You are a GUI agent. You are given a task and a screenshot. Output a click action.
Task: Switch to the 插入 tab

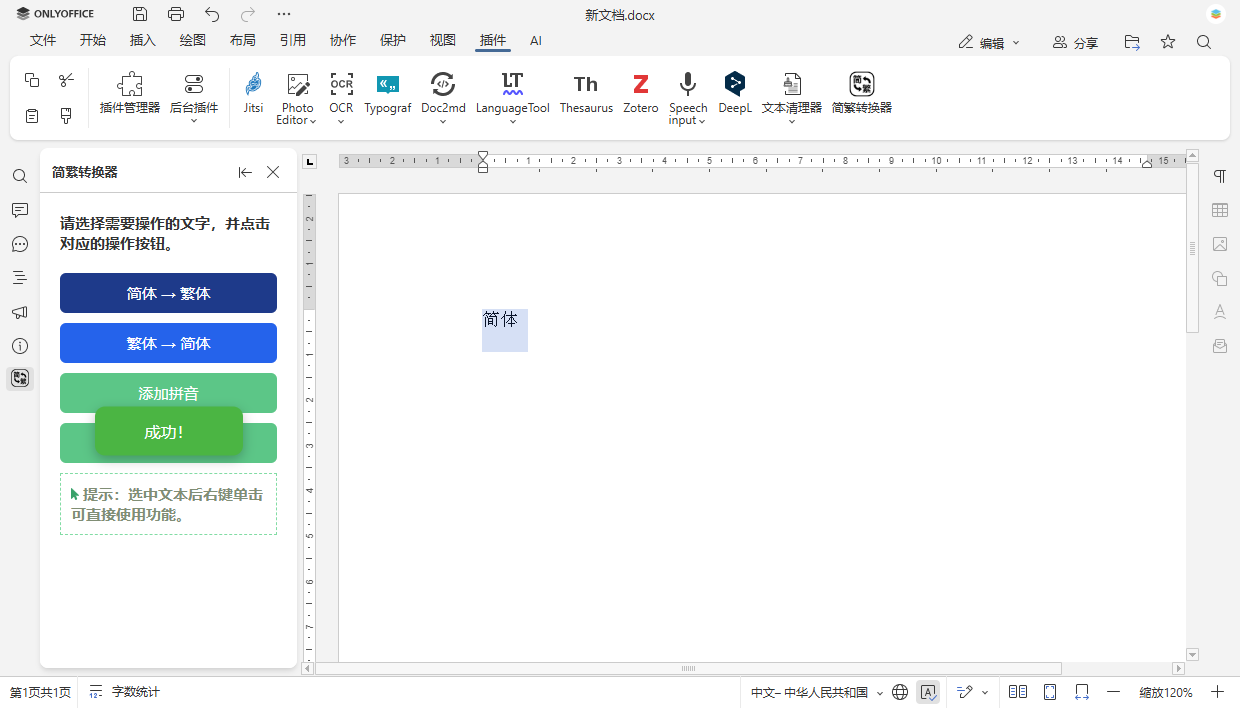click(x=143, y=41)
